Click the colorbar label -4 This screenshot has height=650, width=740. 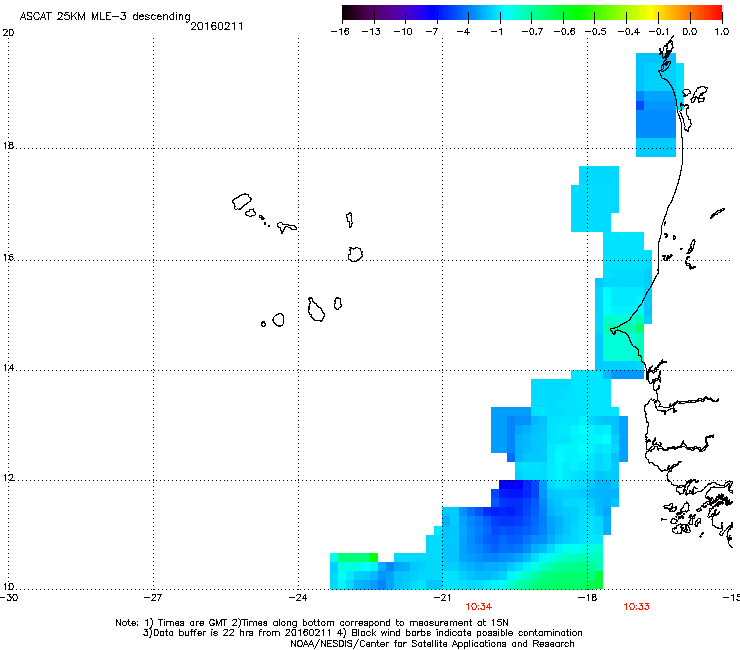463,32
